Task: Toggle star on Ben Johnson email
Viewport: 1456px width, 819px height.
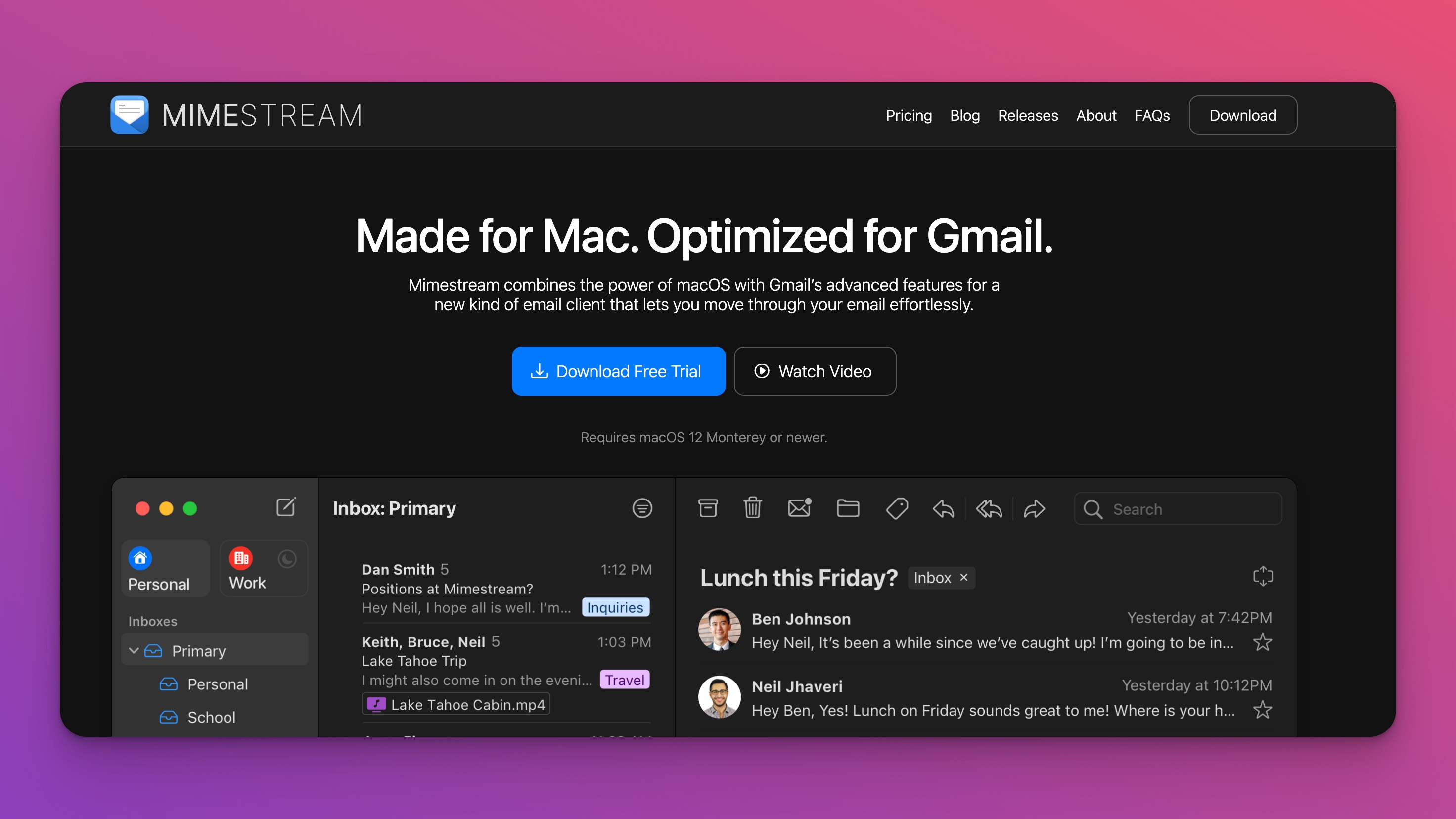Action: [1262, 641]
